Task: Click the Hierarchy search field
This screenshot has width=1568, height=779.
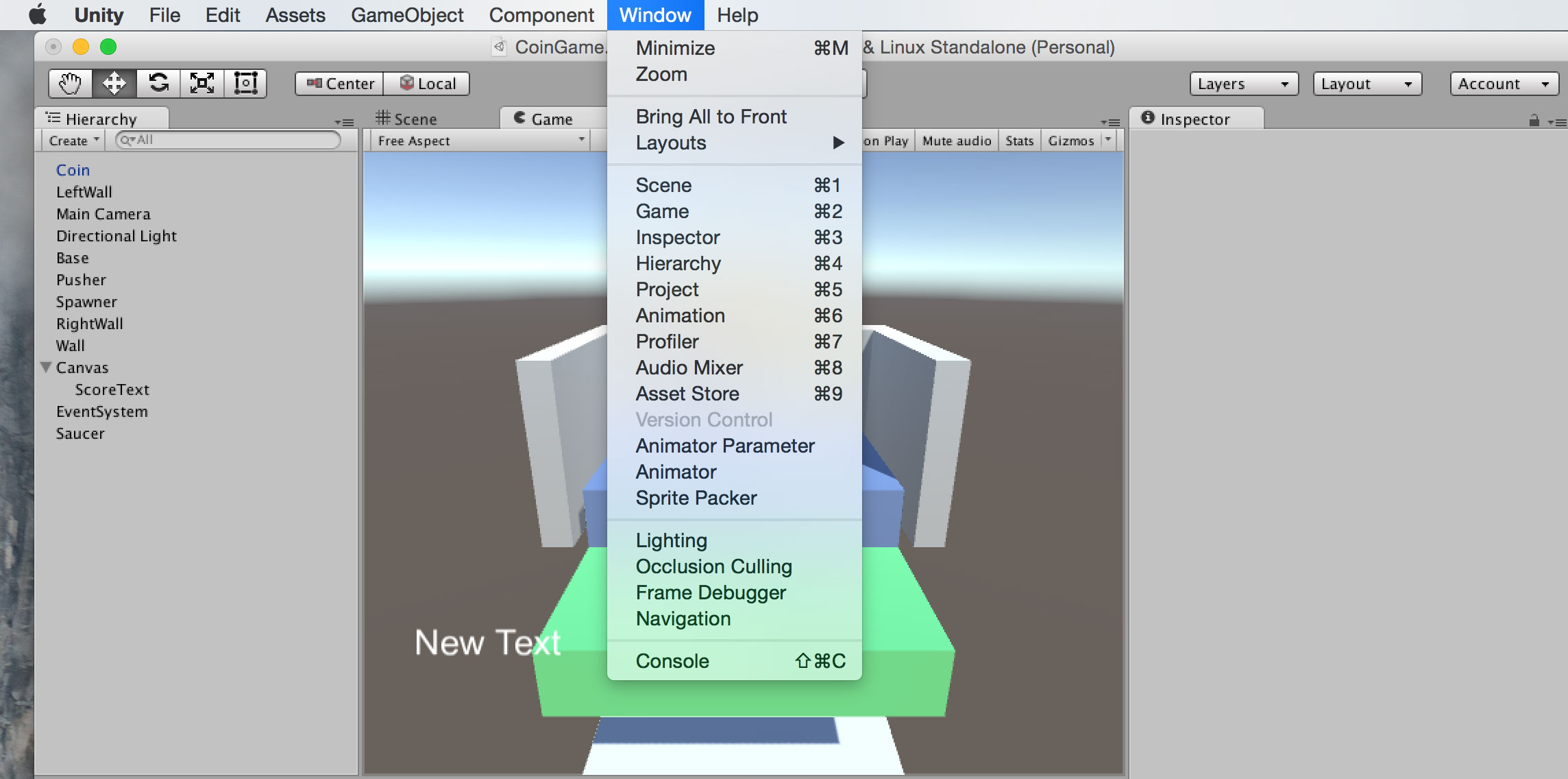Action: (228, 140)
